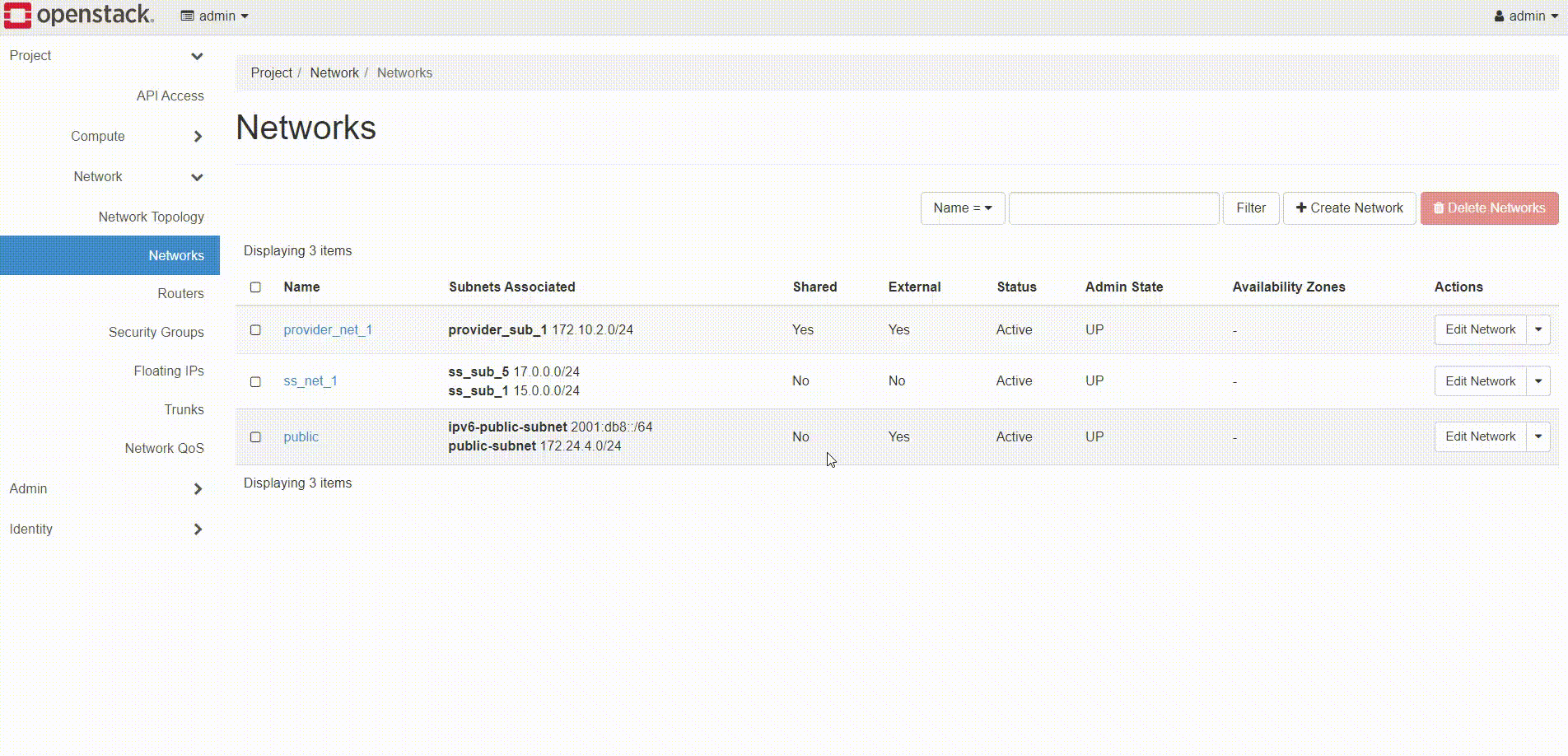Screen dimensions: 1568x756
Task: Expand the Identity section chevron
Action: coord(198,530)
